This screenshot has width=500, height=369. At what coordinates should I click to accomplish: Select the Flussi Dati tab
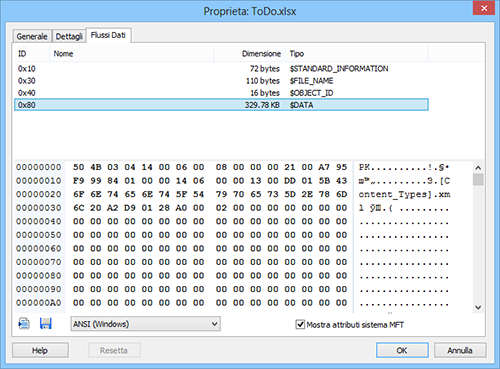tap(108, 35)
